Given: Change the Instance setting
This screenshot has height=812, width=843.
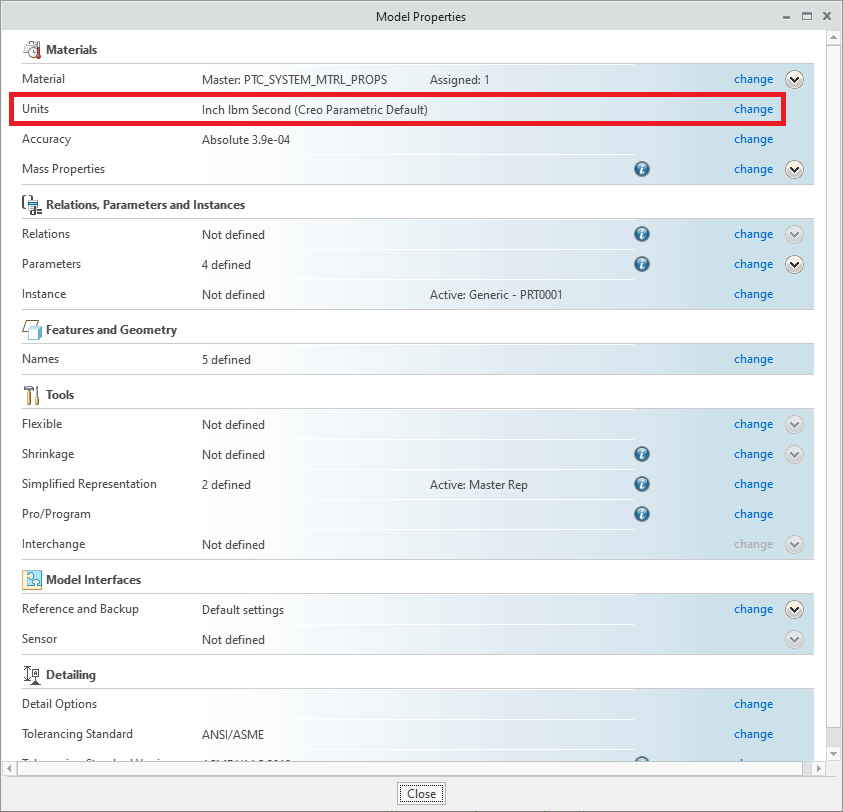Looking at the screenshot, I should [x=753, y=294].
